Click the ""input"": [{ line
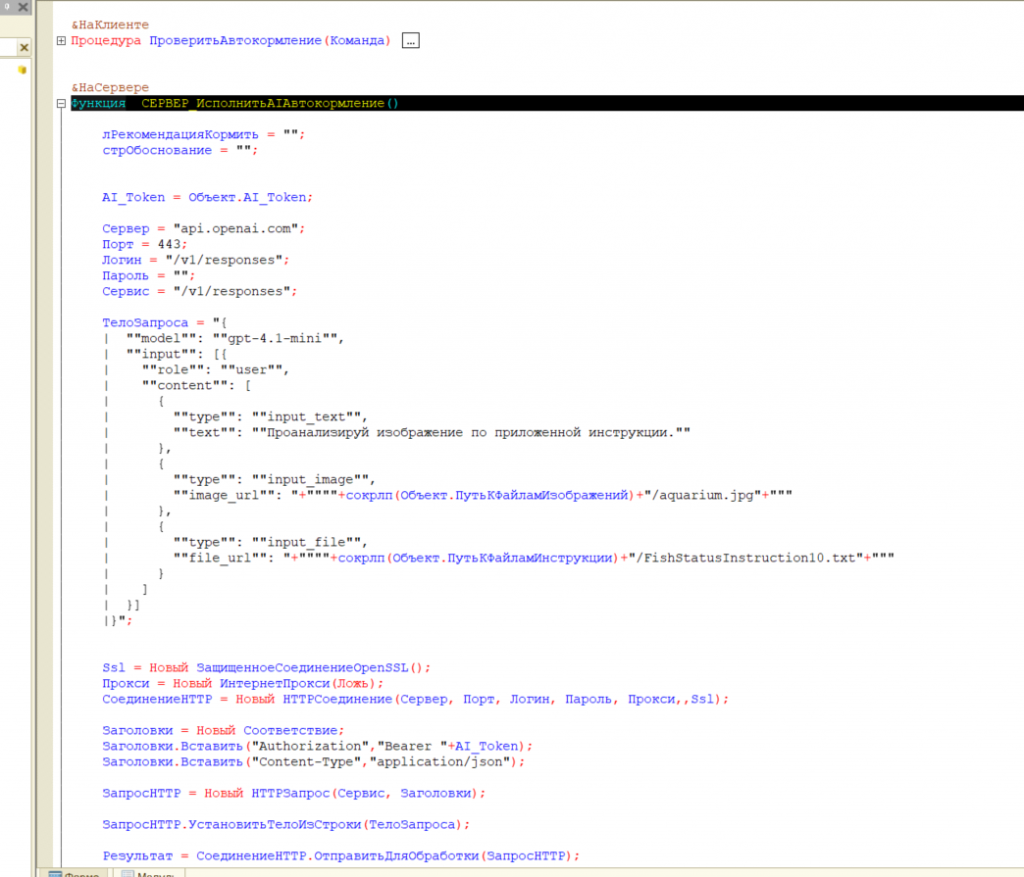 pyautogui.click(x=176, y=354)
